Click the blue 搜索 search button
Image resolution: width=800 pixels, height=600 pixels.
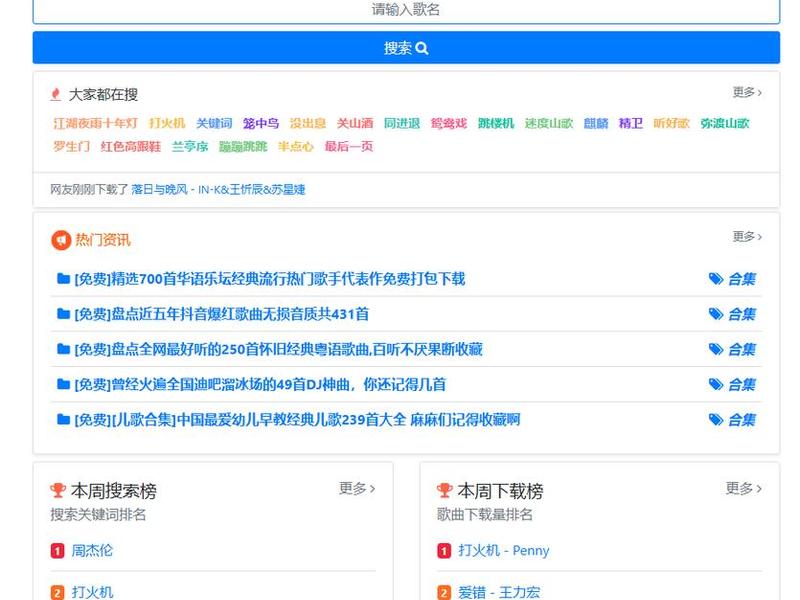click(406, 47)
